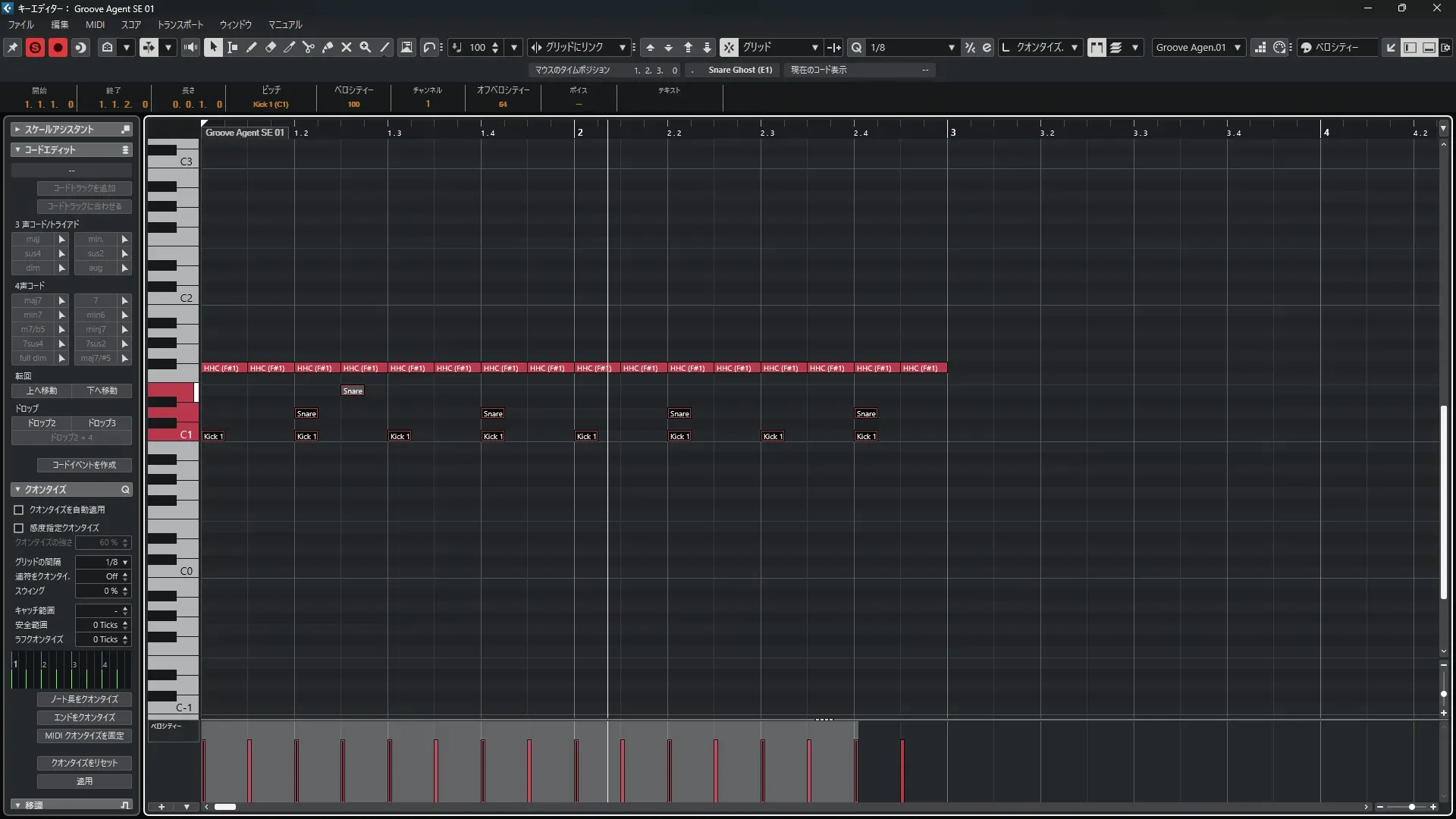The width and height of the screenshot is (1456, 819).
Task: Select the Mute X tool
Action: pos(347,47)
